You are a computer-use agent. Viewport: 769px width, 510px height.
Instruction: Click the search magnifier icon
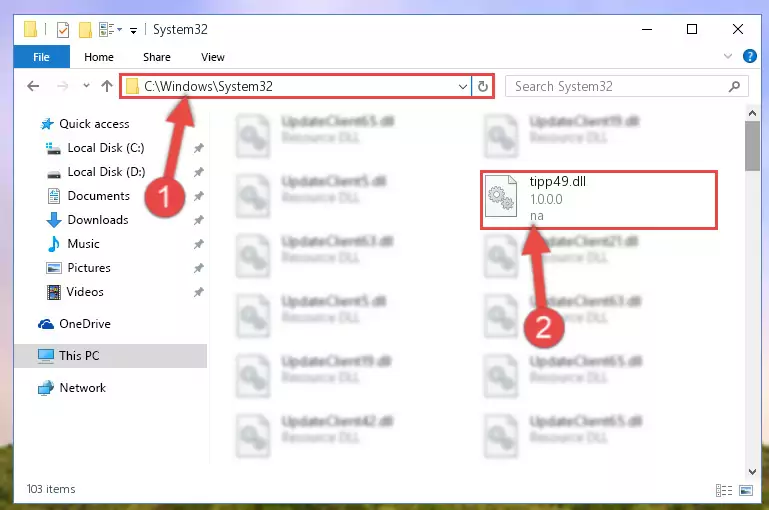(x=734, y=87)
